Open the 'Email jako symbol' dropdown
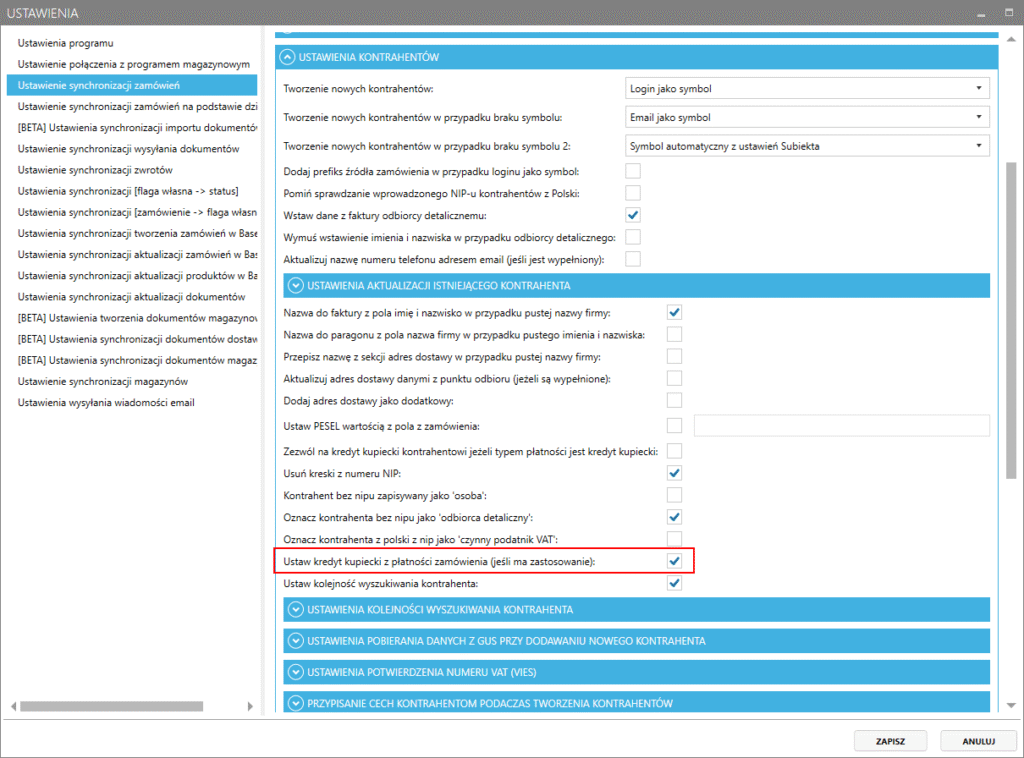This screenshot has height=758, width=1024. click(807, 118)
